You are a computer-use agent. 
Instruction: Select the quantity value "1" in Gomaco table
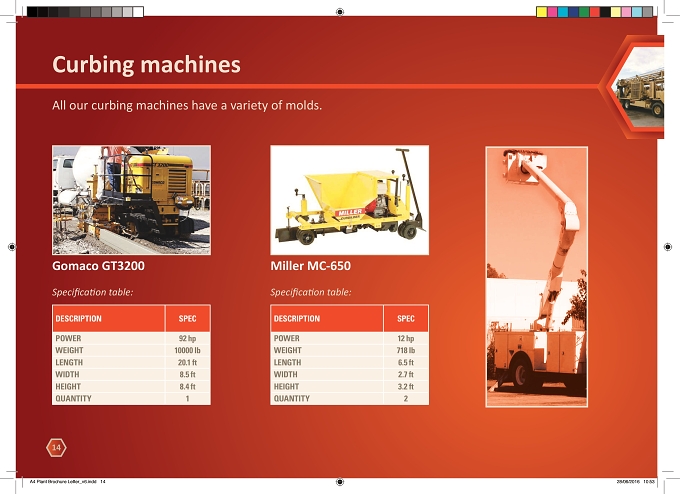click(187, 398)
